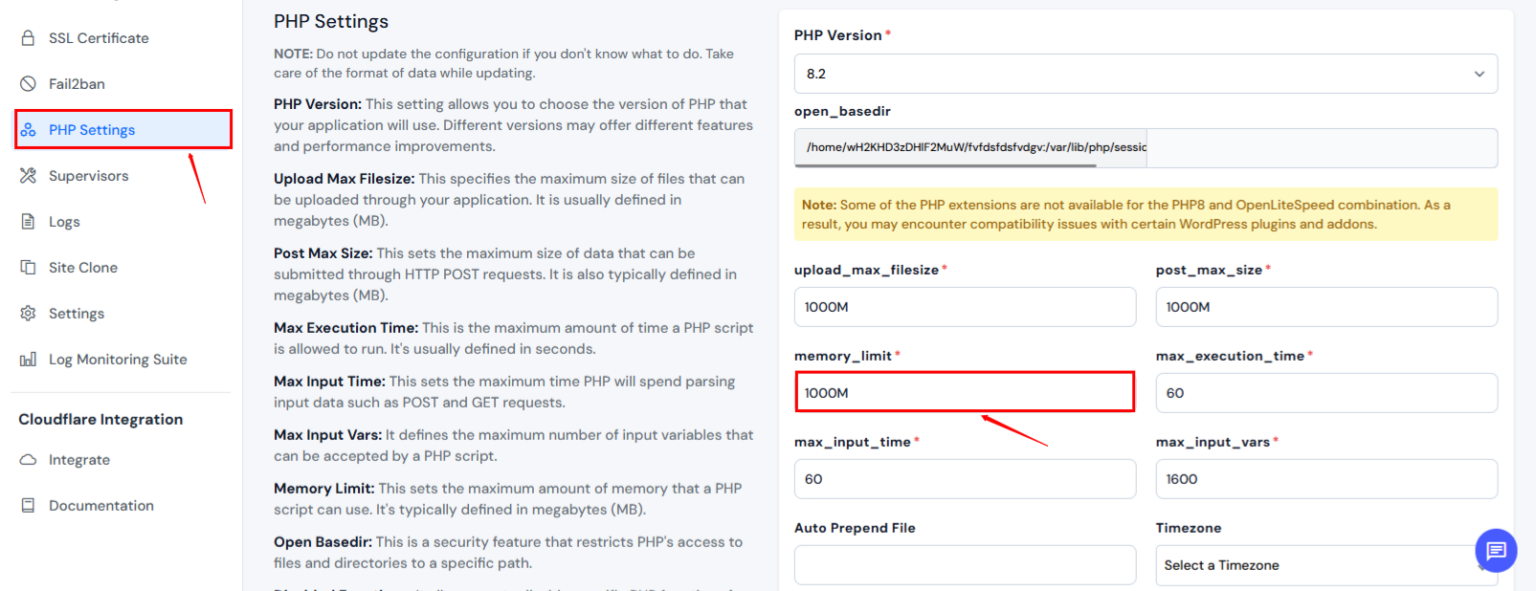The width and height of the screenshot is (1536, 591).
Task: Select Supervisors in the sidebar menu
Action: pyautogui.click(x=89, y=175)
